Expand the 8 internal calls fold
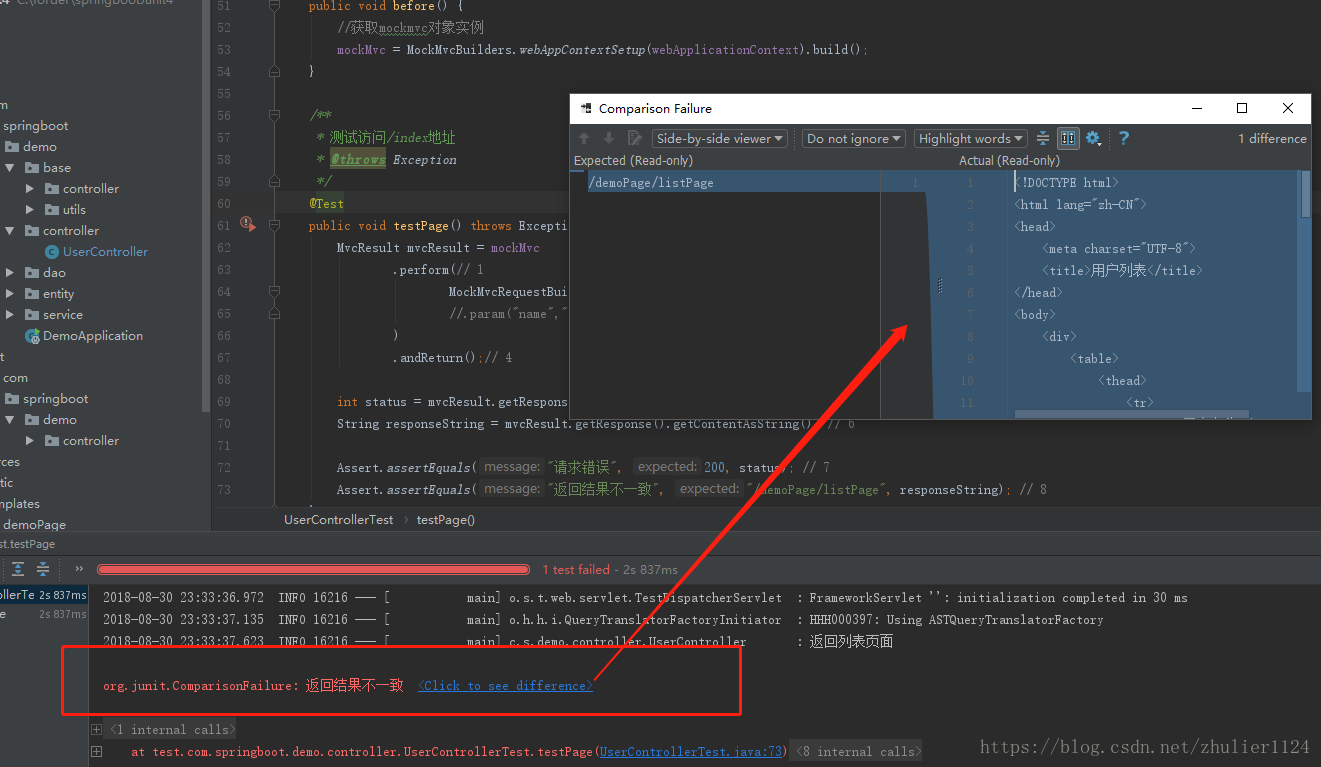 pos(858,751)
